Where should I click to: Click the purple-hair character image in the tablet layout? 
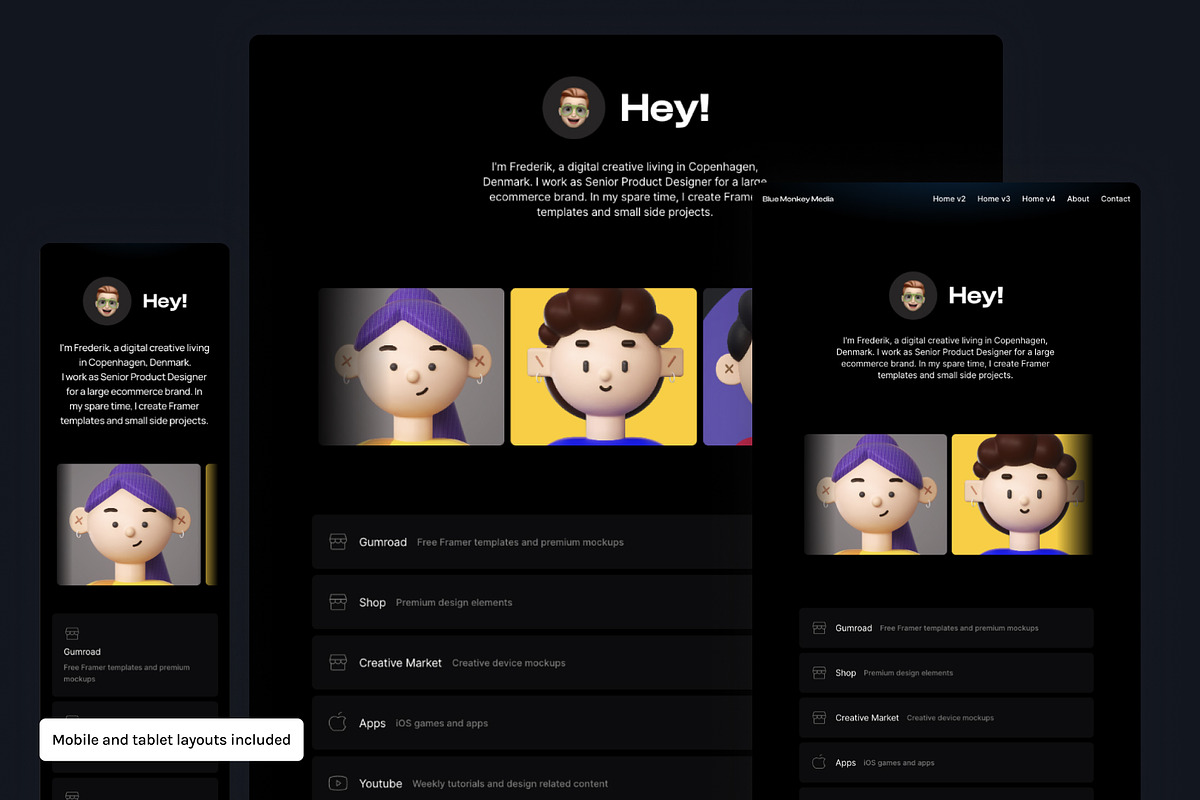pos(875,494)
